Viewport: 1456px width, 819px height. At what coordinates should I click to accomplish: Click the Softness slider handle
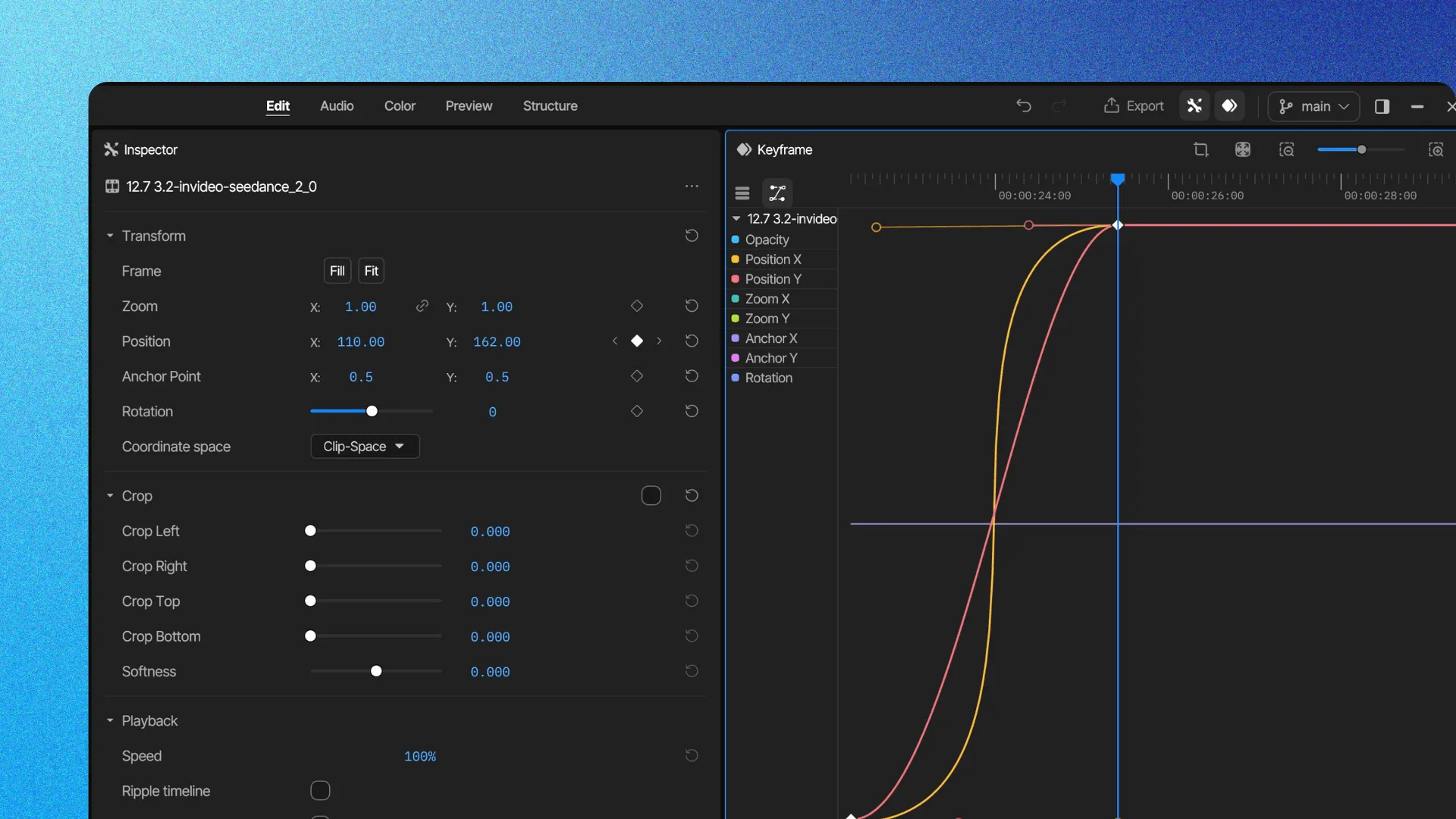376,671
